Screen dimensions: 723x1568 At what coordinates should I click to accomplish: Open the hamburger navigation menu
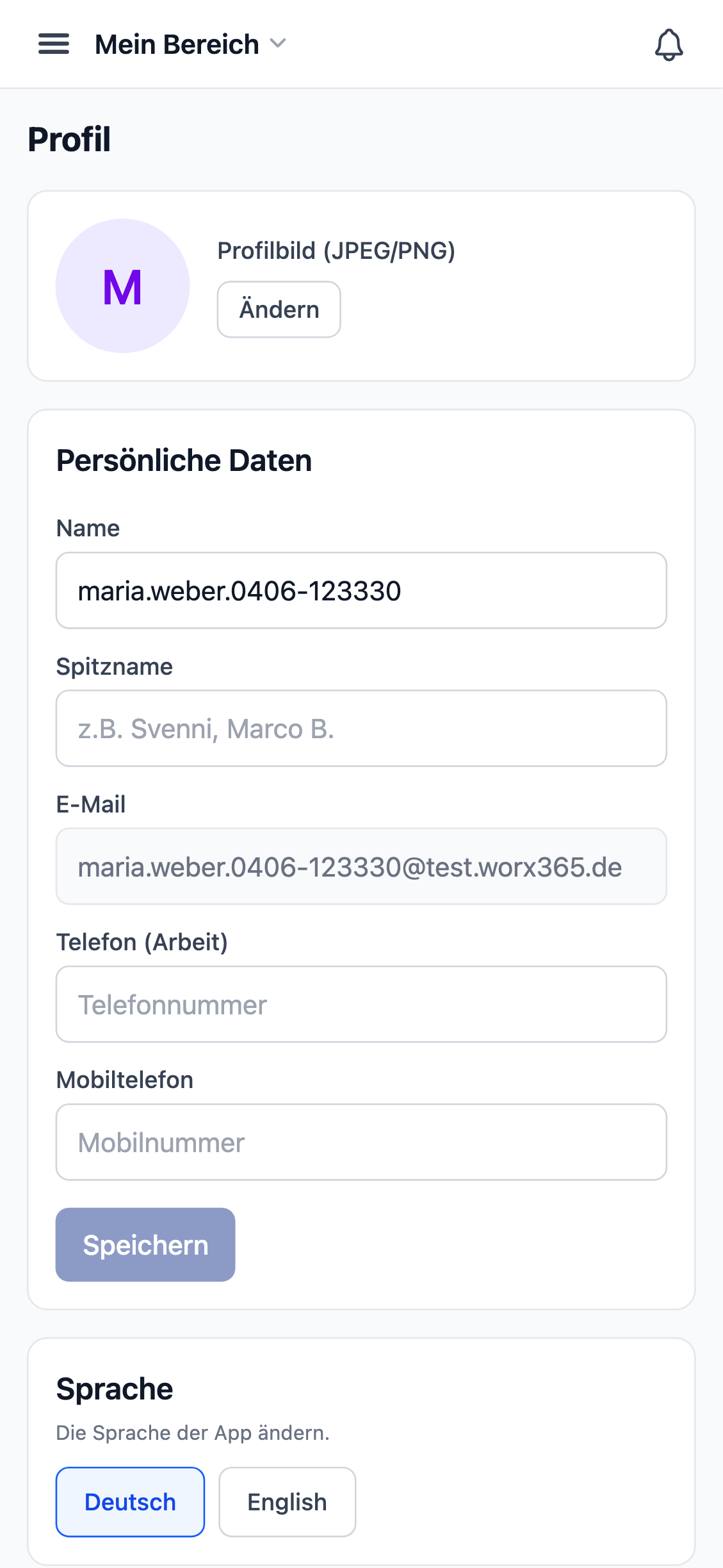(54, 44)
